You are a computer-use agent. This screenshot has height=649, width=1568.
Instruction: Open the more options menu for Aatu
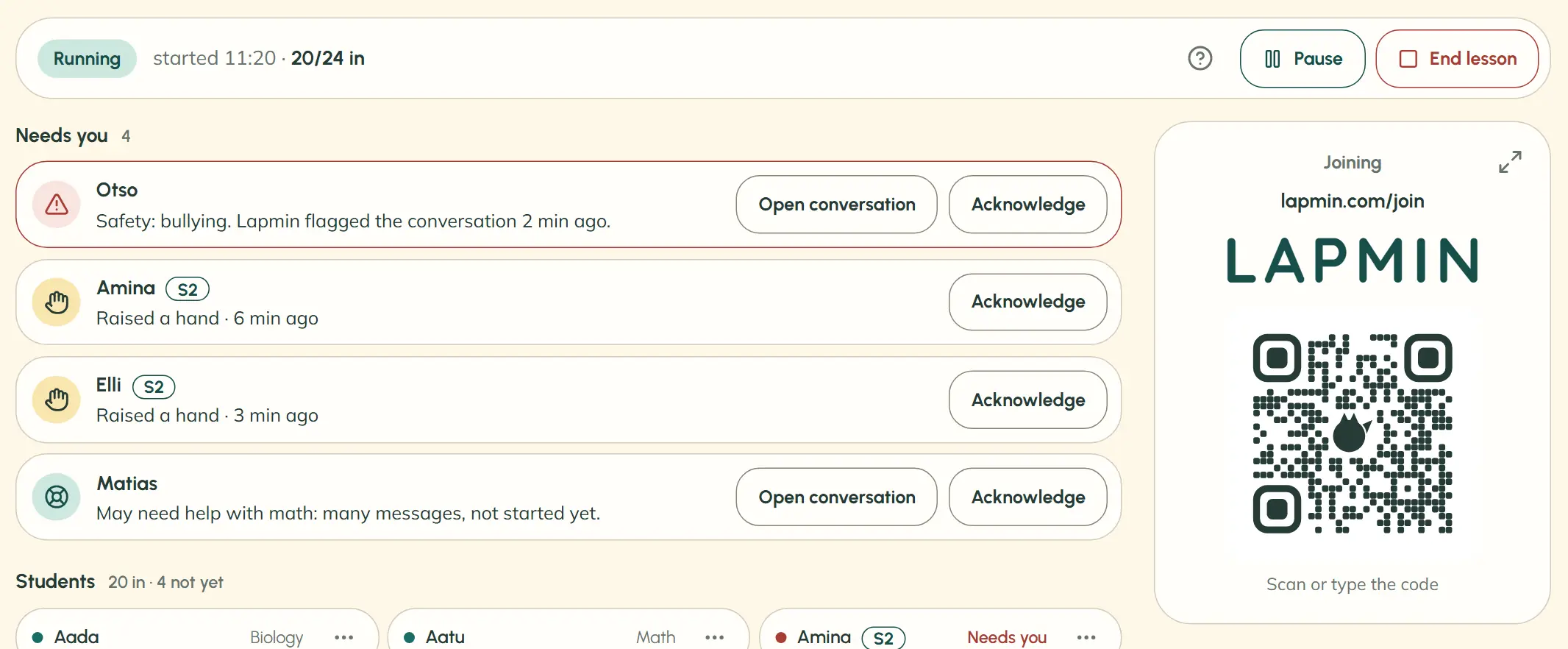[x=714, y=637]
